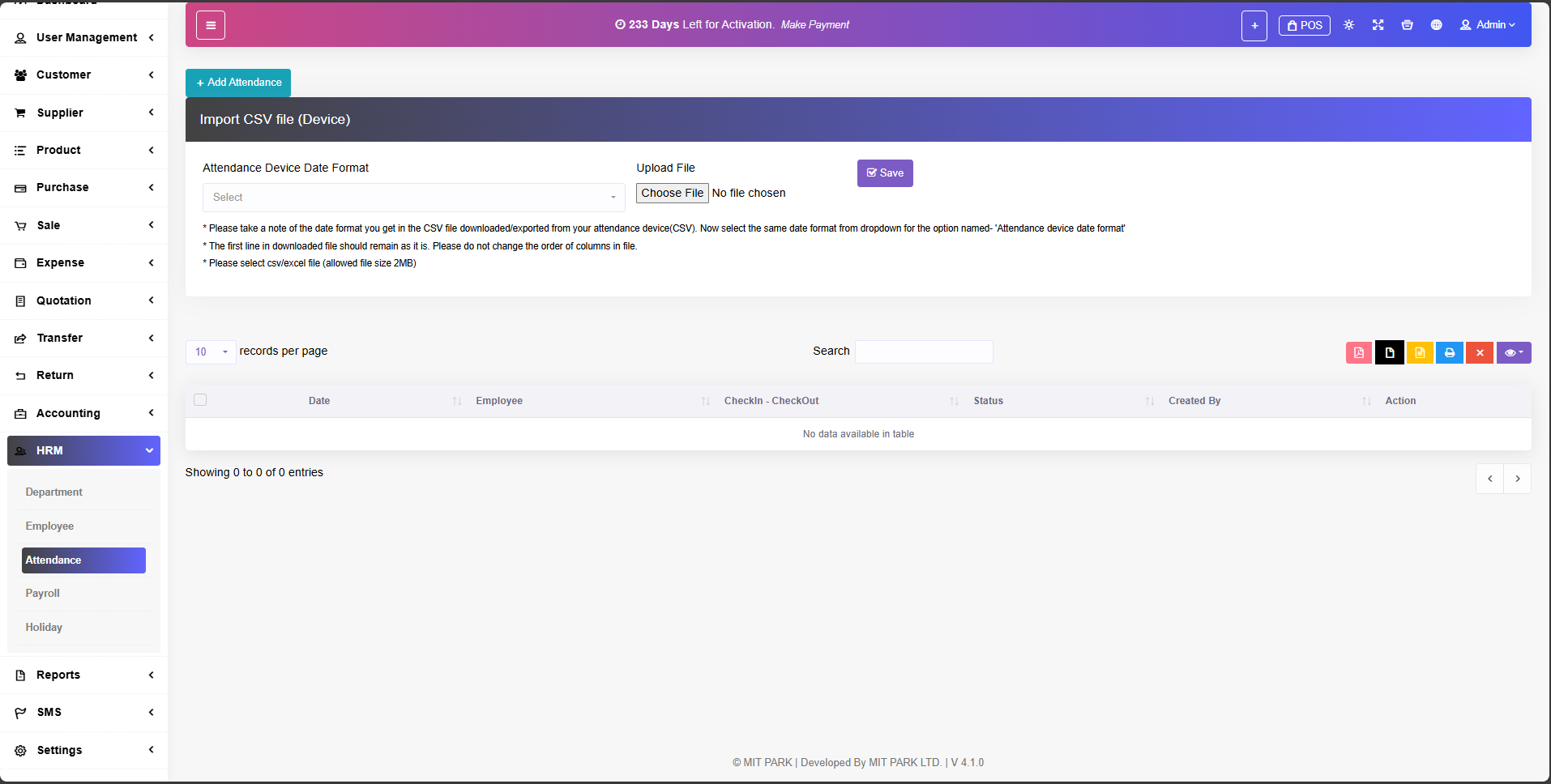Open the language globe icon
This screenshot has width=1551, height=784.
(x=1436, y=25)
